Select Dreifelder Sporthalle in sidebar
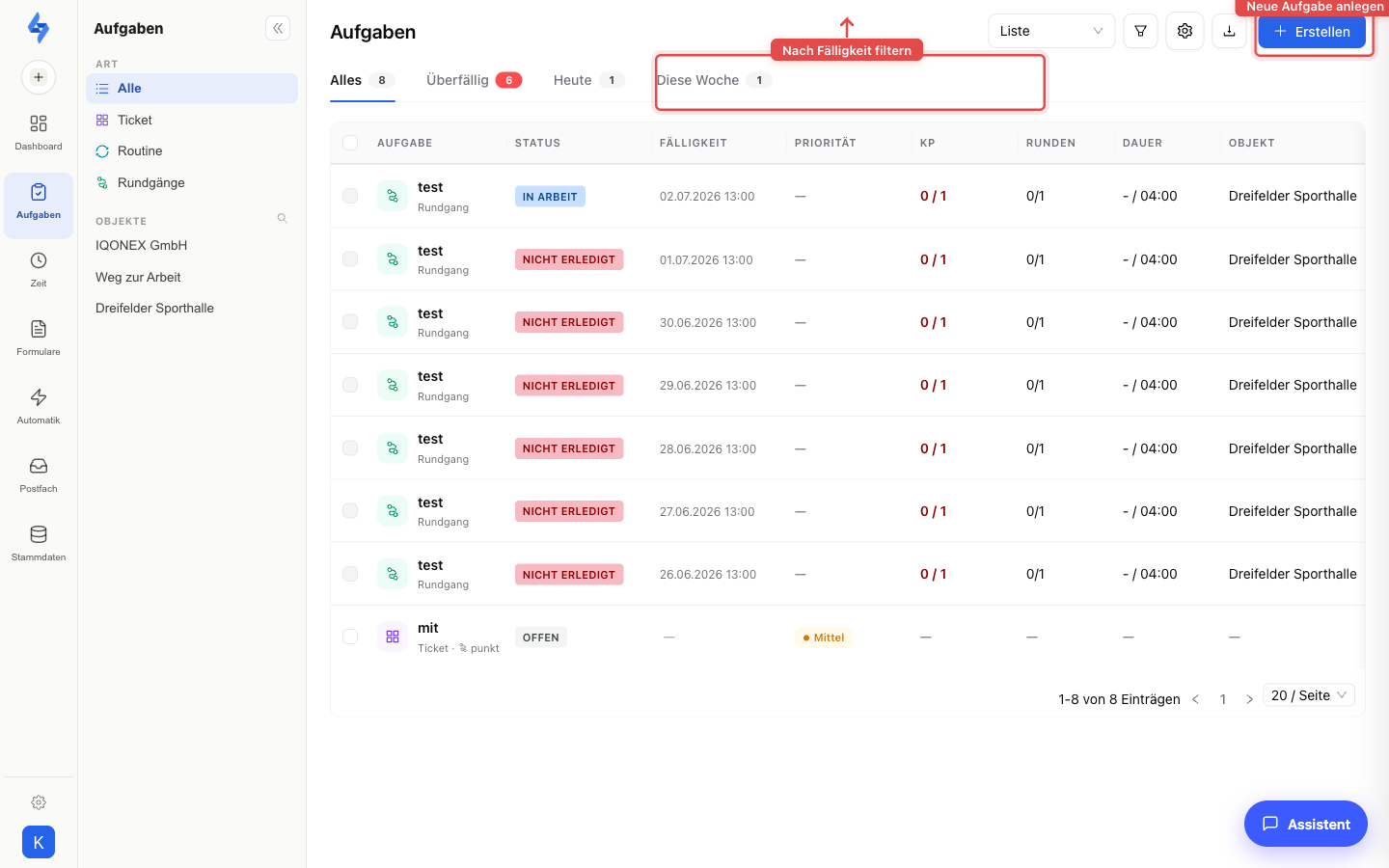Image resolution: width=1389 pixels, height=868 pixels. click(154, 308)
